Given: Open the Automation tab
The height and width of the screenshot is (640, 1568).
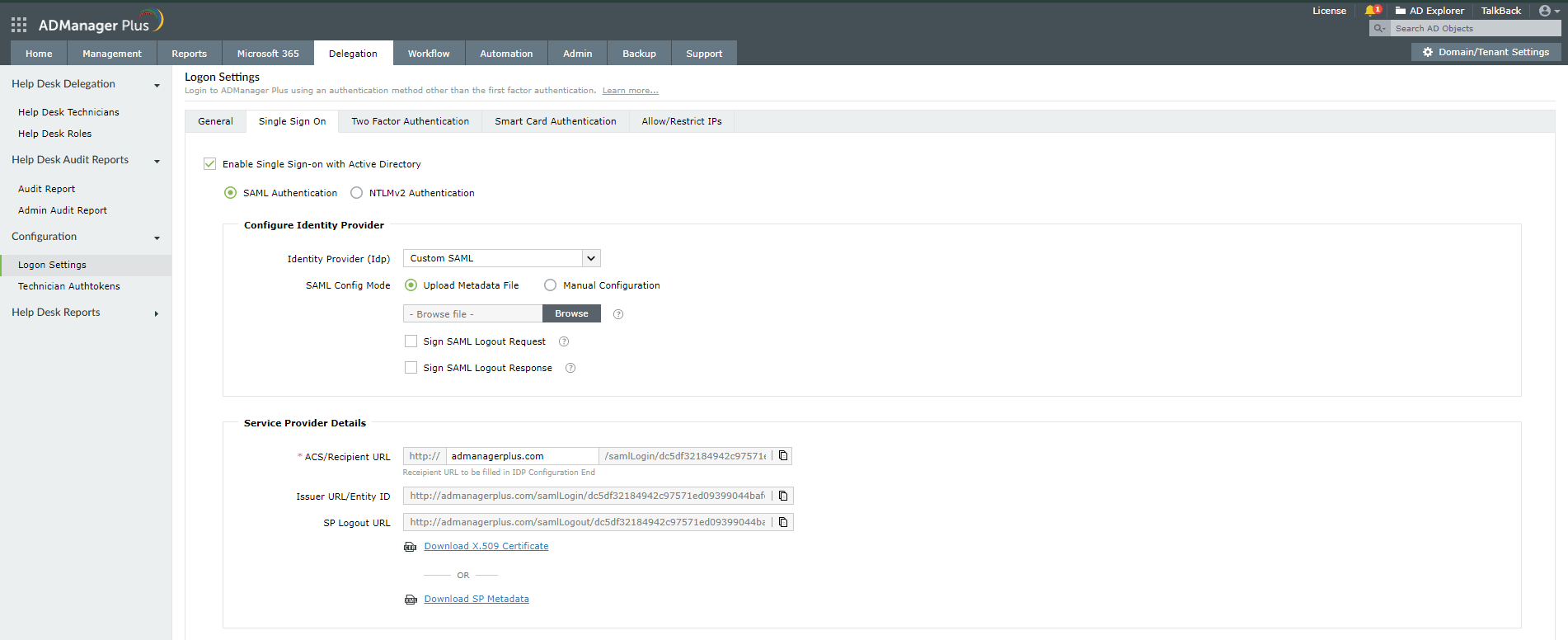Looking at the screenshot, I should pyautogui.click(x=506, y=54).
